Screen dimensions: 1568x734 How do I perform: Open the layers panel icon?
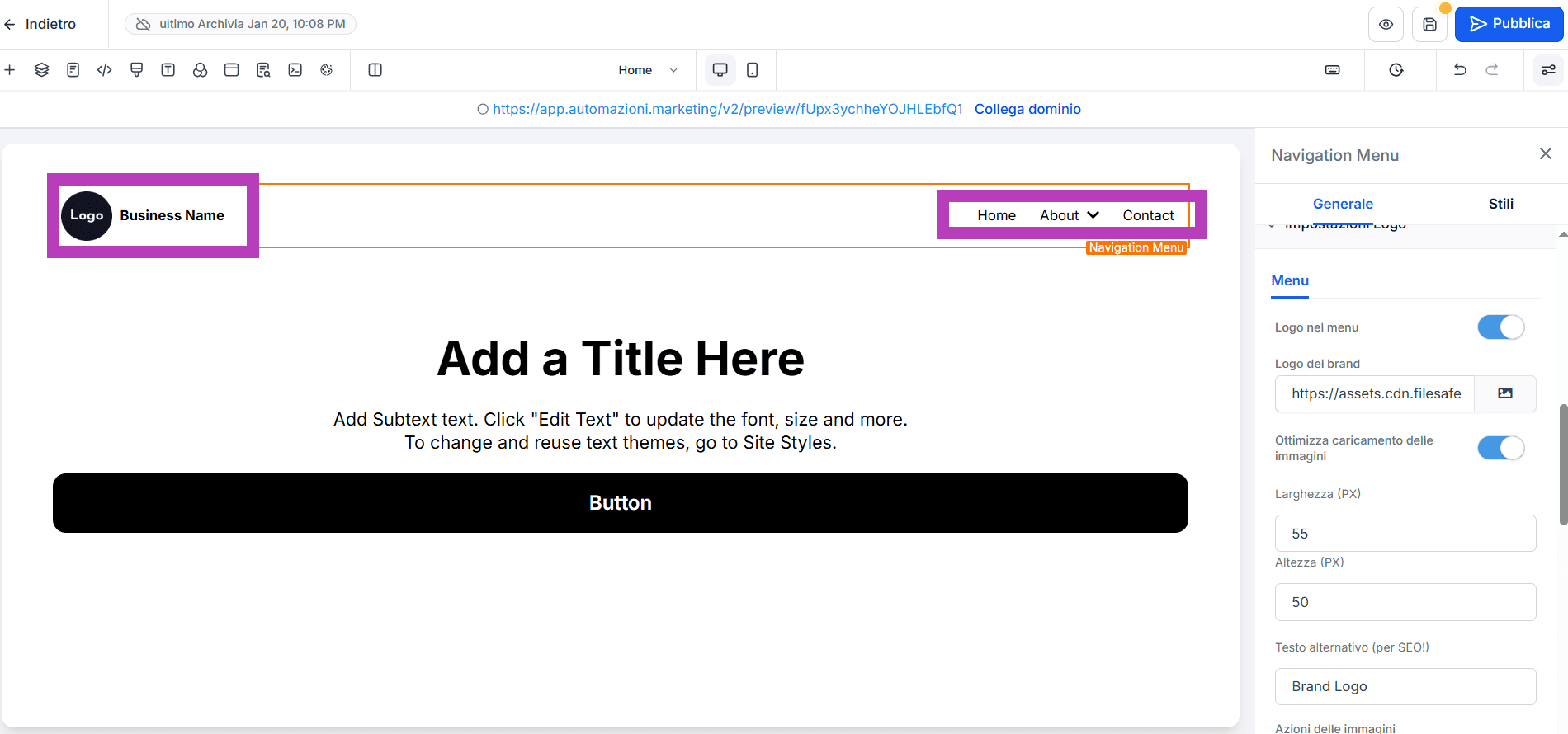[41, 70]
